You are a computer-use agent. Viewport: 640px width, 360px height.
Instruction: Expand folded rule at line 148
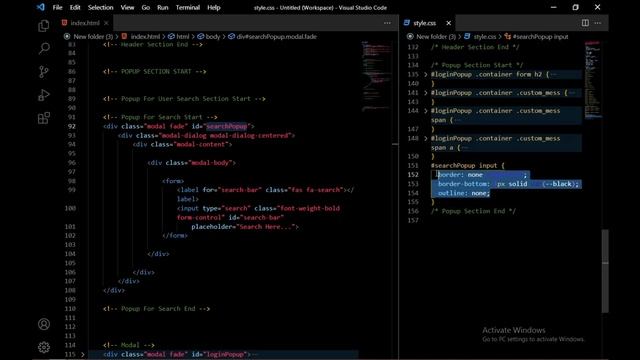[x=425, y=138]
